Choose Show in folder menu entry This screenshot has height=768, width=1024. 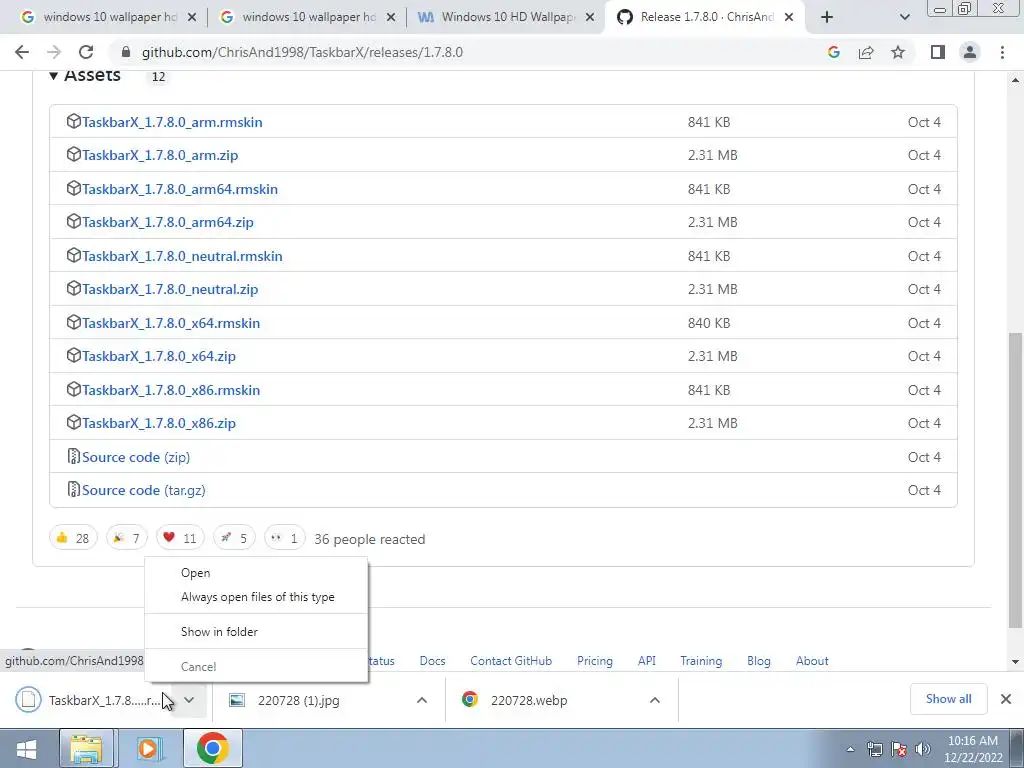[x=256, y=632]
